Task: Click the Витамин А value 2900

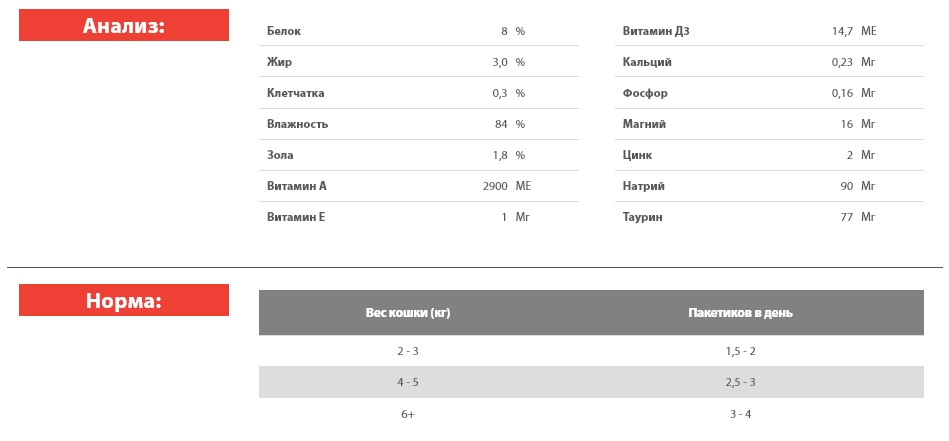Action: 495,186
